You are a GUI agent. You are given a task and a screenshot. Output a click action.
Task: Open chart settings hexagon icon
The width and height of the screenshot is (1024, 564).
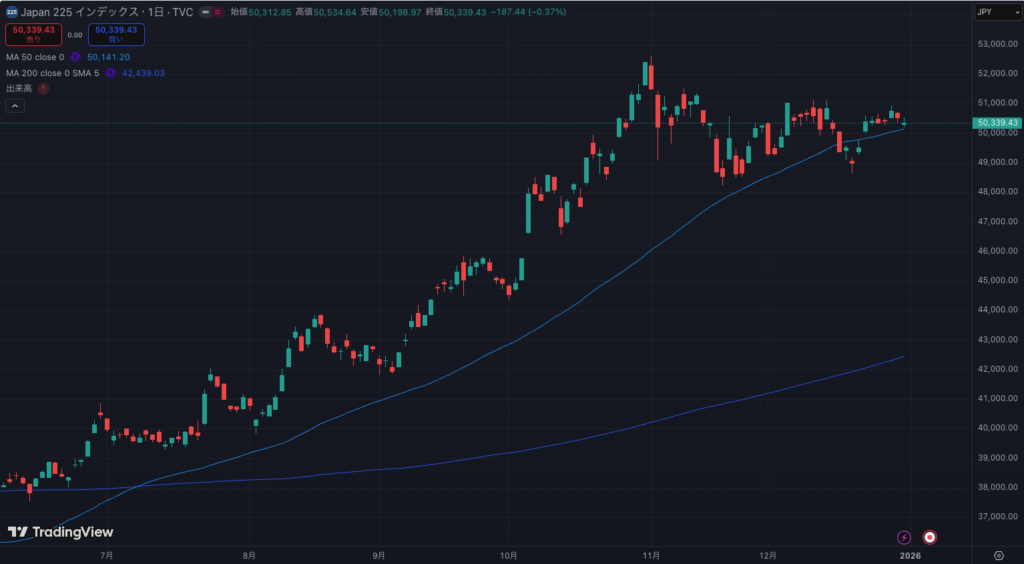pyautogui.click(x=998, y=554)
